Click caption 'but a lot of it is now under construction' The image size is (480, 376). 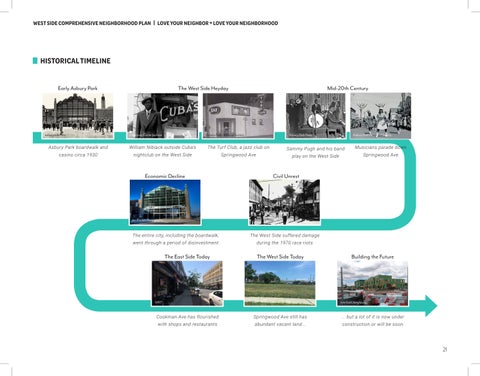coord(373,320)
